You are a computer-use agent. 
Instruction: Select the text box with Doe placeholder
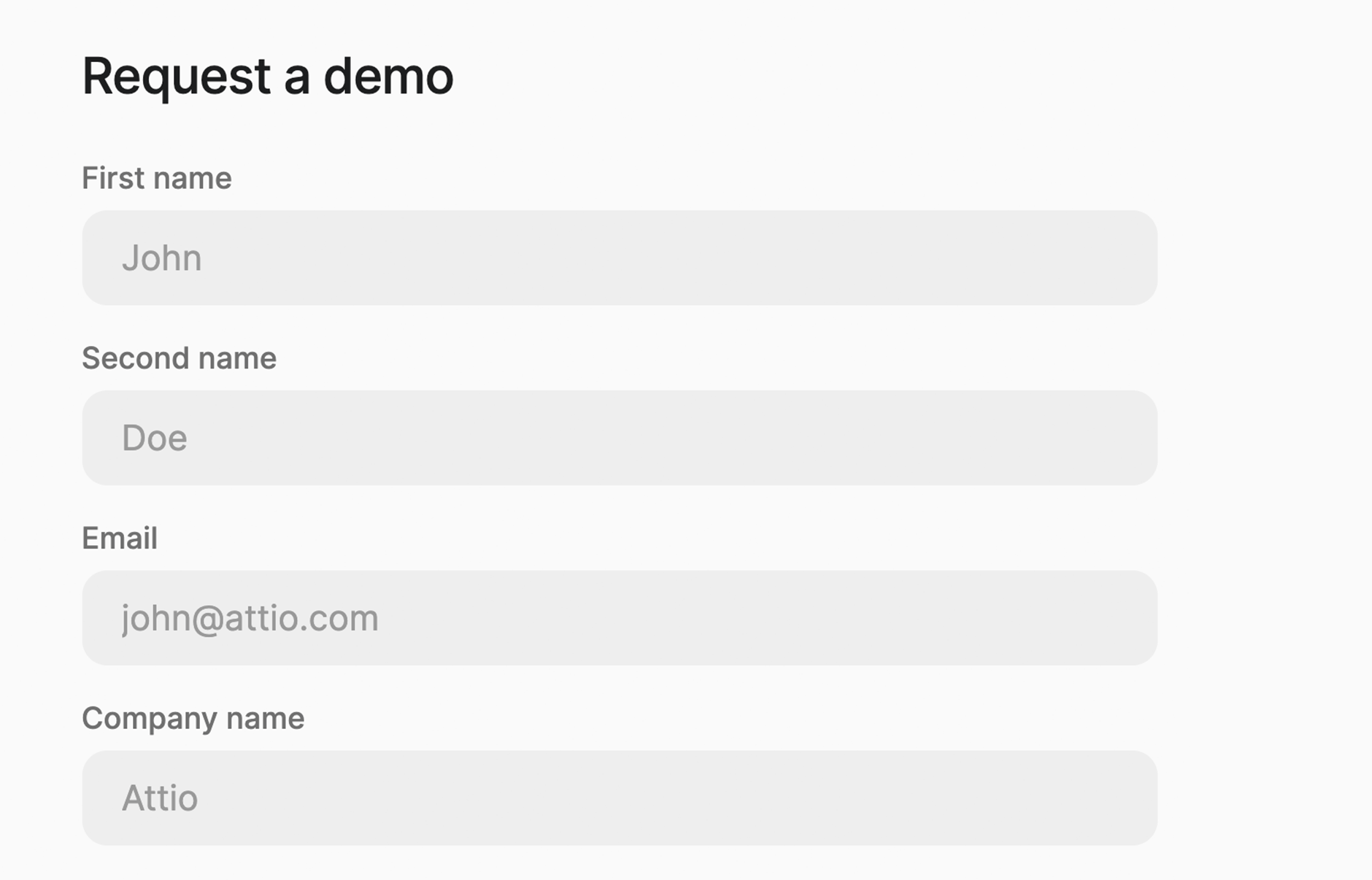[619, 438]
